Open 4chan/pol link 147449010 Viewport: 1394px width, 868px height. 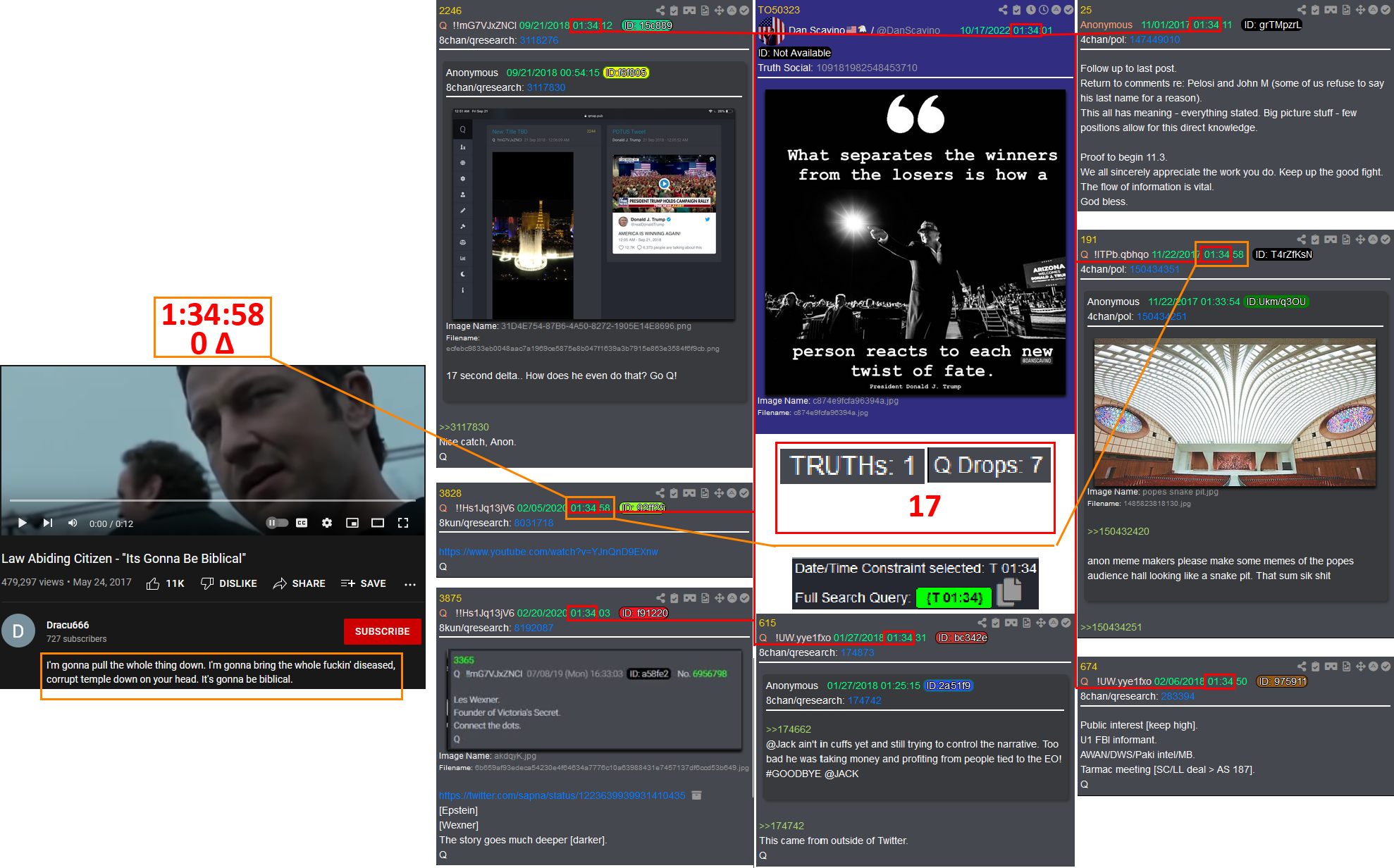click(x=1154, y=39)
